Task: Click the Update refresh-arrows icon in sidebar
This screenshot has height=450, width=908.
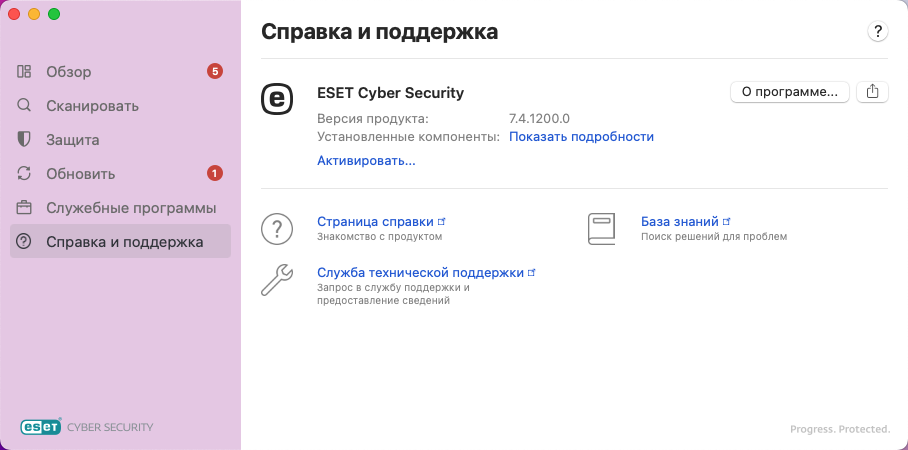Action: (24, 174)
